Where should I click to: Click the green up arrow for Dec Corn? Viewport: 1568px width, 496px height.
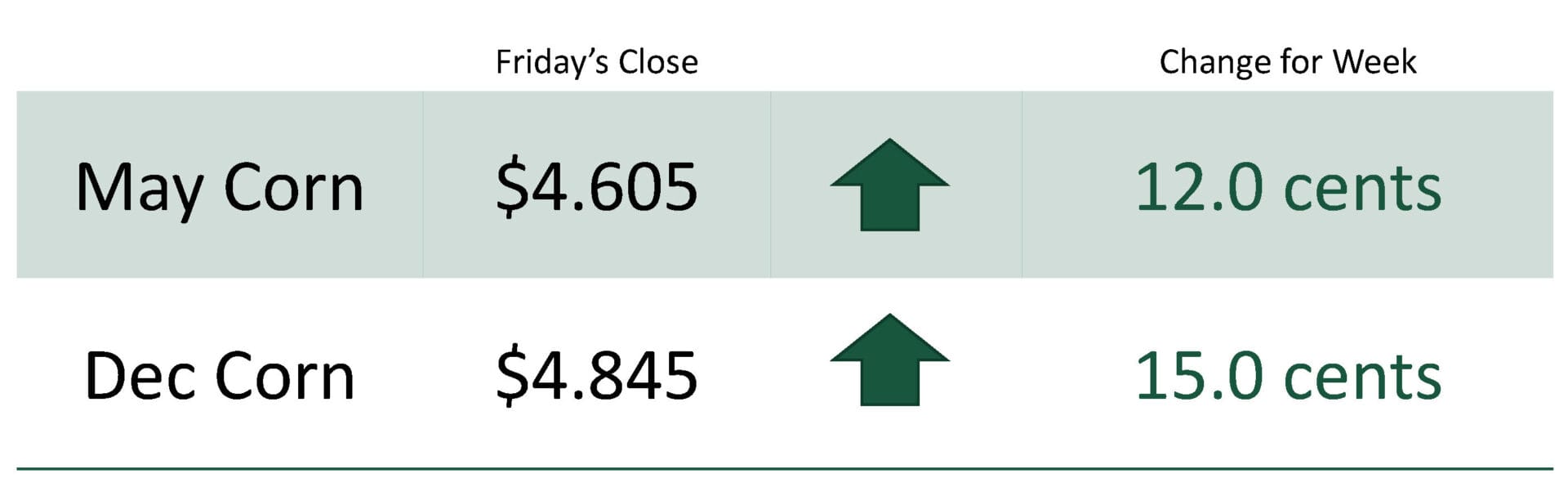[x=889, y=360]
